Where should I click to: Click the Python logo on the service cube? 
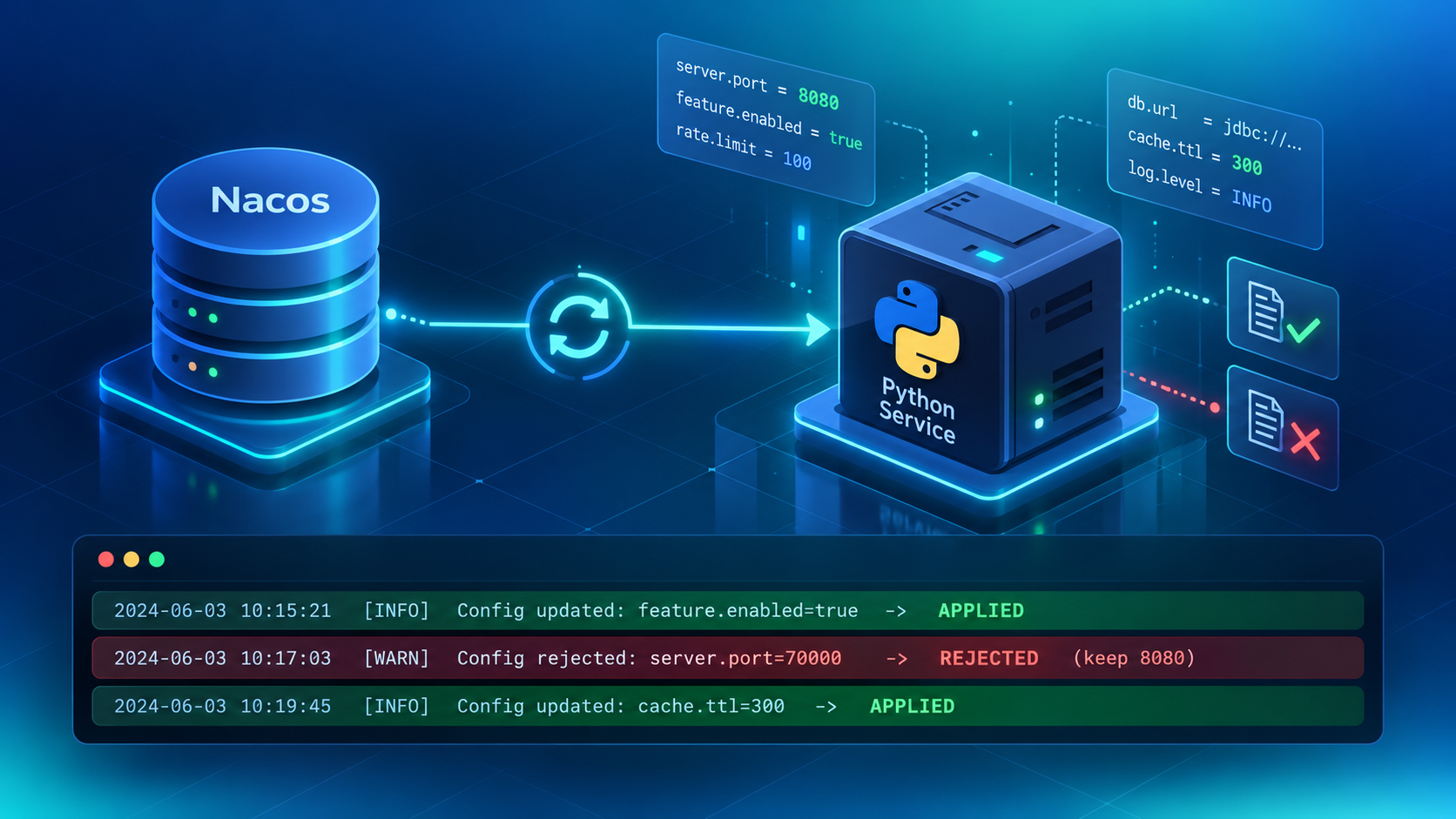917,329
